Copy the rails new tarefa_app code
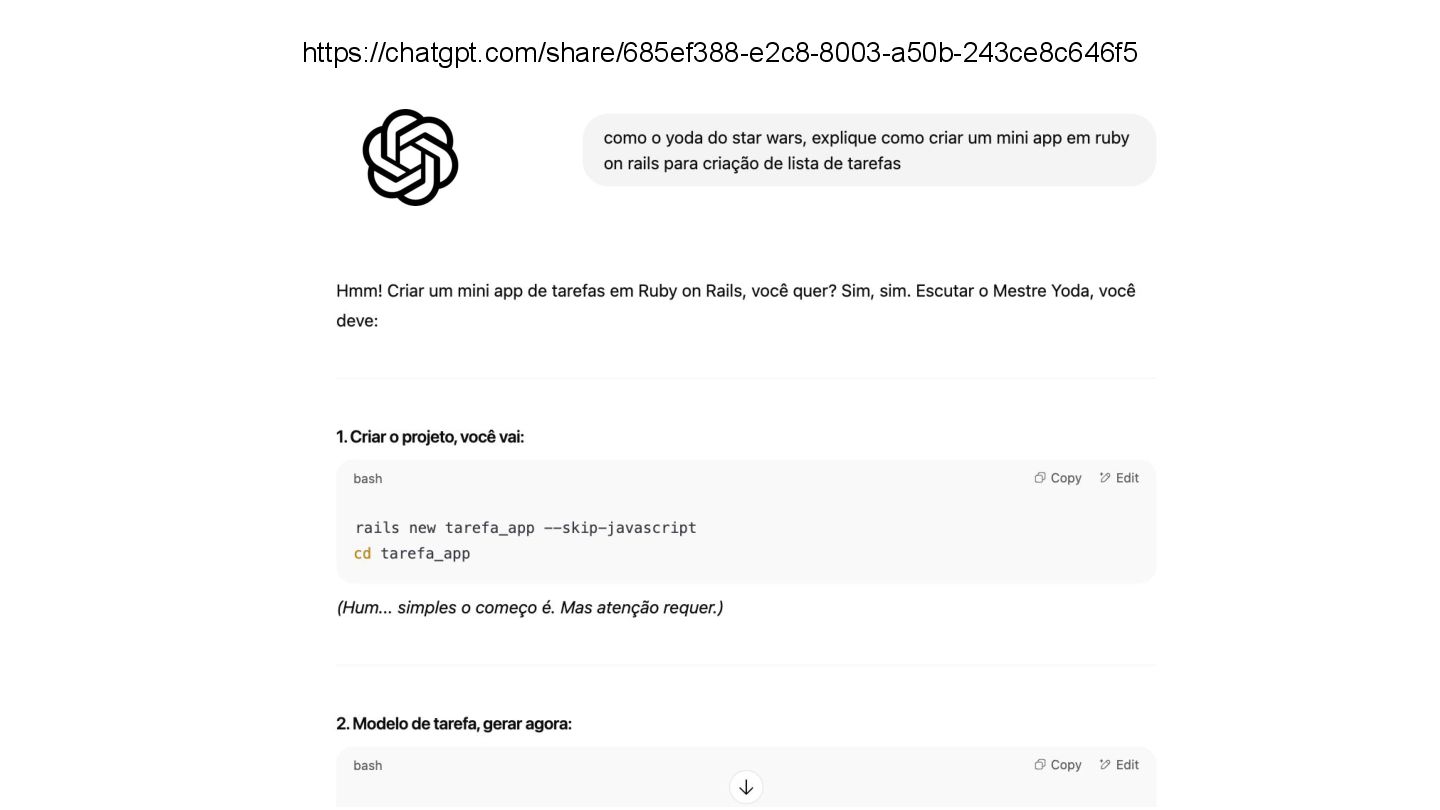 pyautogui.click(x=1058, y=478)
